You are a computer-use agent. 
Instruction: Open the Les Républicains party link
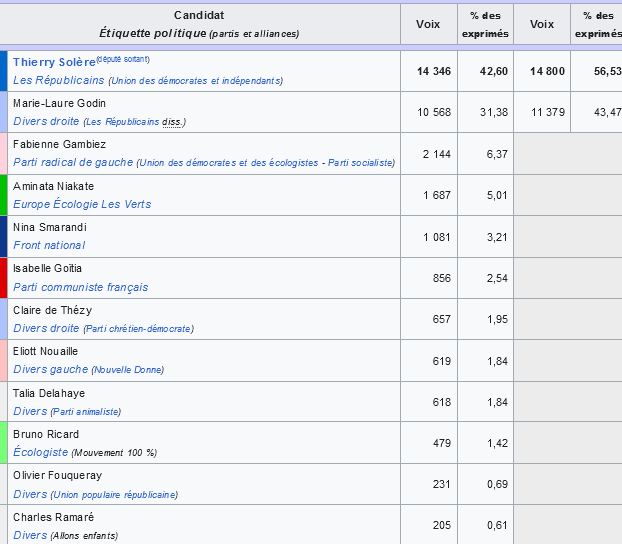[x=59, y=80]
